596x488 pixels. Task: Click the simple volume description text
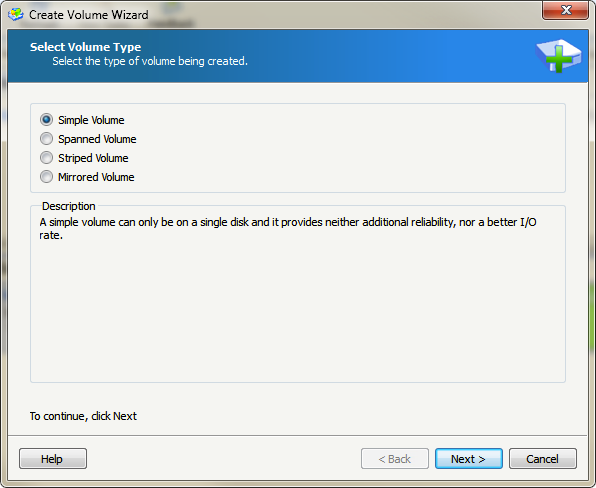(288, 228)
